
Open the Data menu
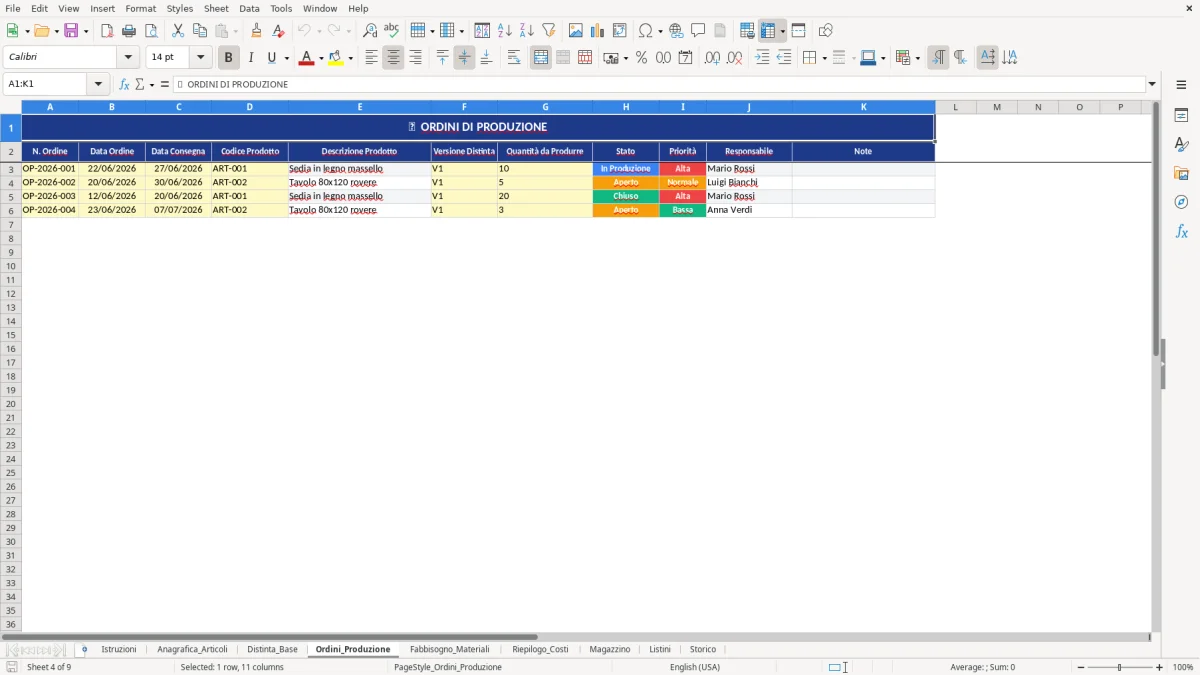click(249, 8)
